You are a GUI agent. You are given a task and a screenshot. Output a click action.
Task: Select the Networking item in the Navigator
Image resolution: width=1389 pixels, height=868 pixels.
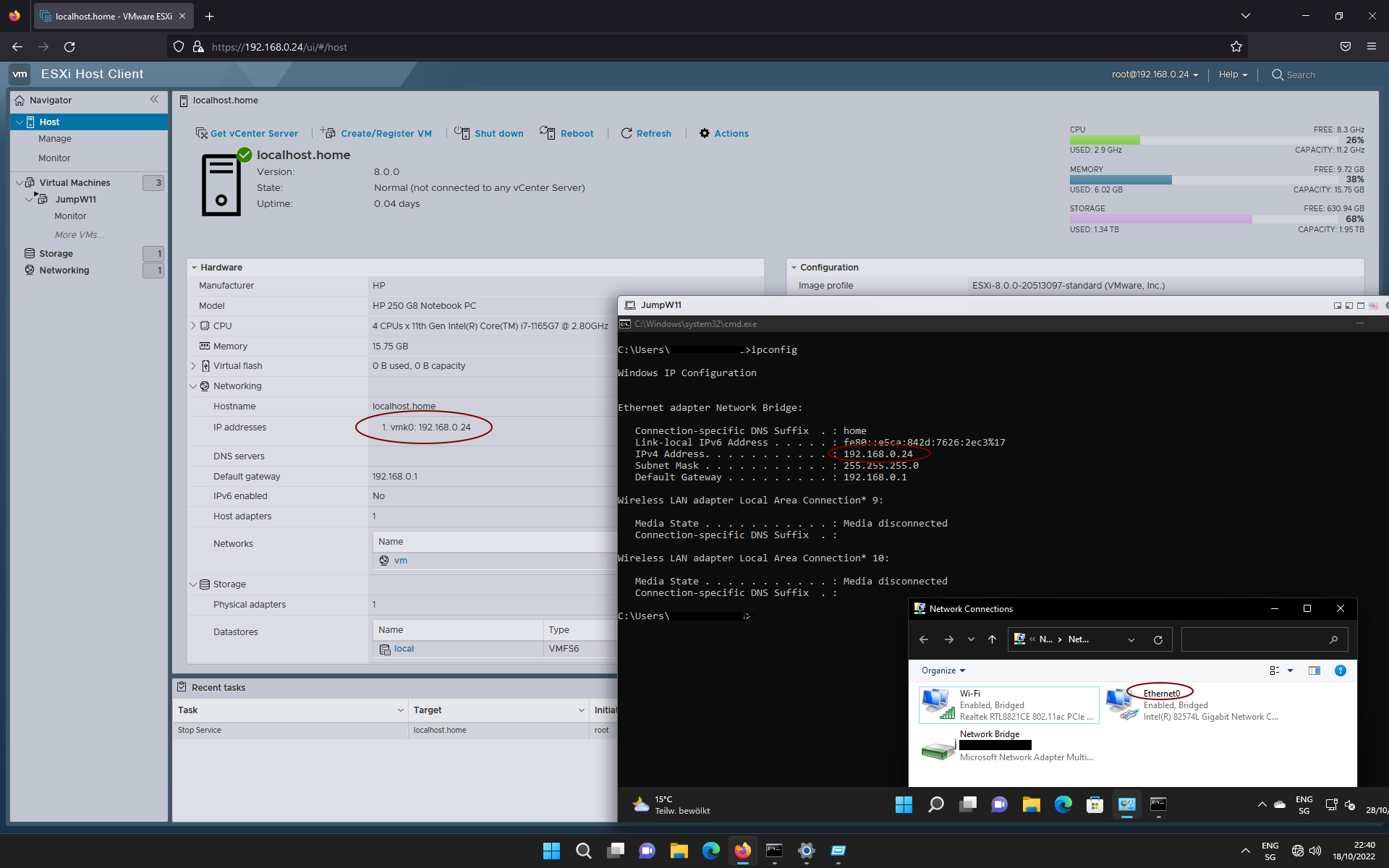tap(64, 270)
